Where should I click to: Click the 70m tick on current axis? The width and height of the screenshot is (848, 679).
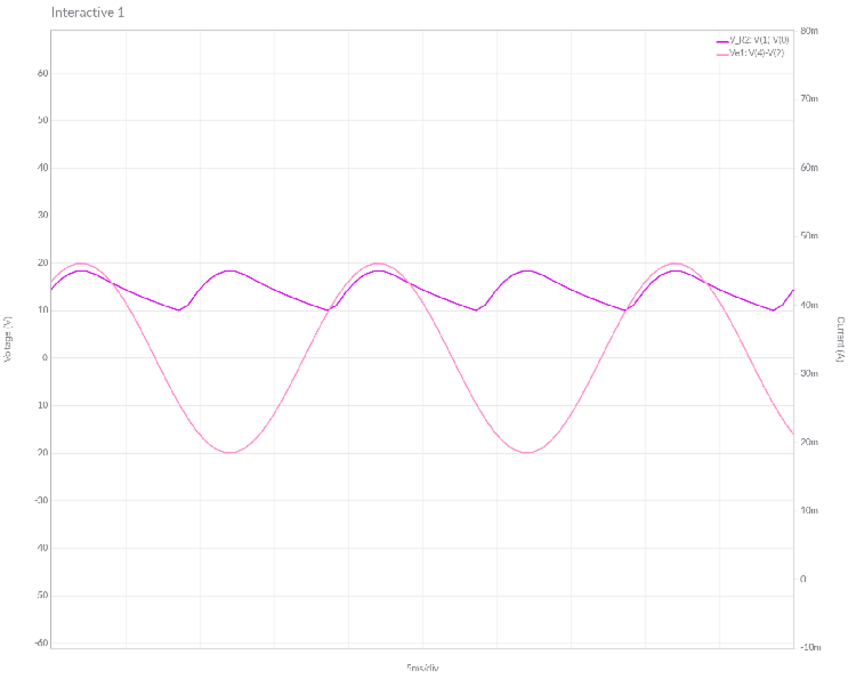[x=809, y=98]
